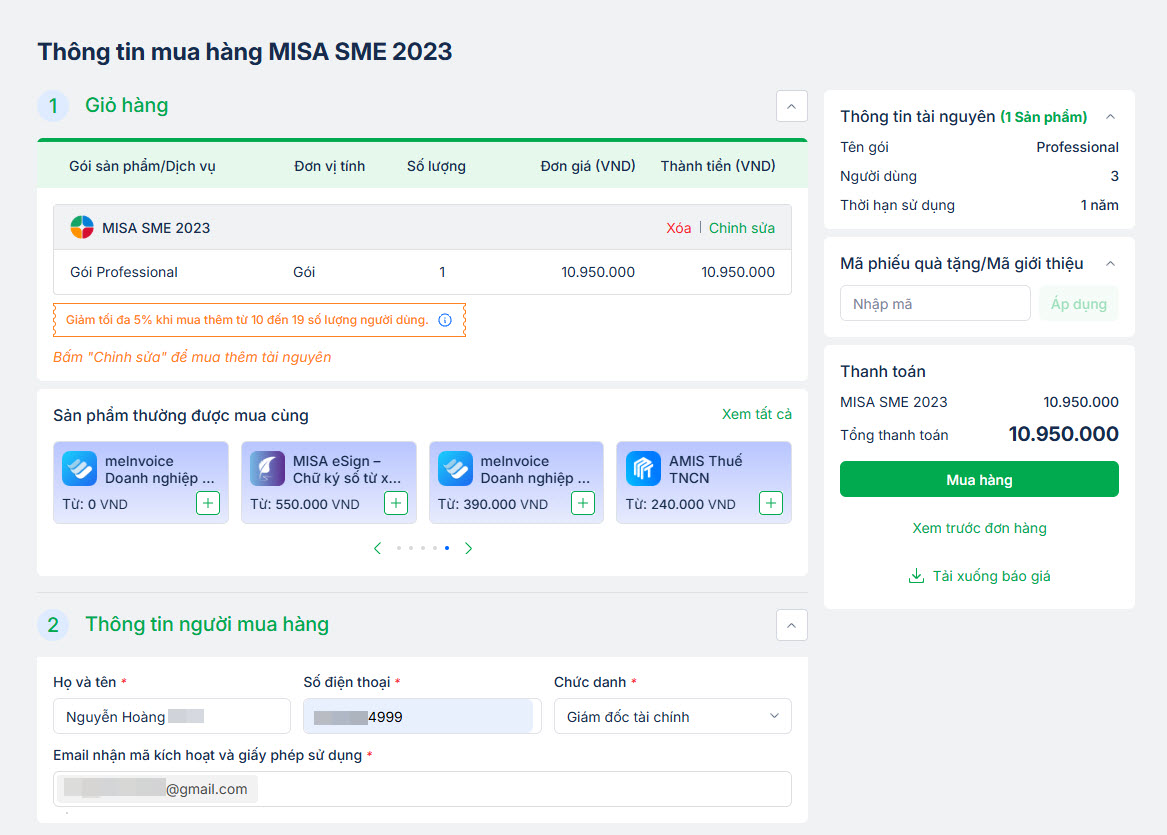Collapse the Giỏ hàng section
The width and height of the screenshot is (1167, 835).
point(791,106)
